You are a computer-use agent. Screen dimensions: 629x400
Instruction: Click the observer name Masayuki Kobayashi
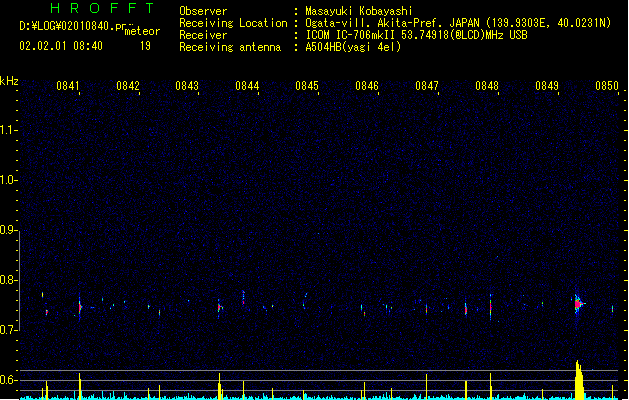coord(359,11)
